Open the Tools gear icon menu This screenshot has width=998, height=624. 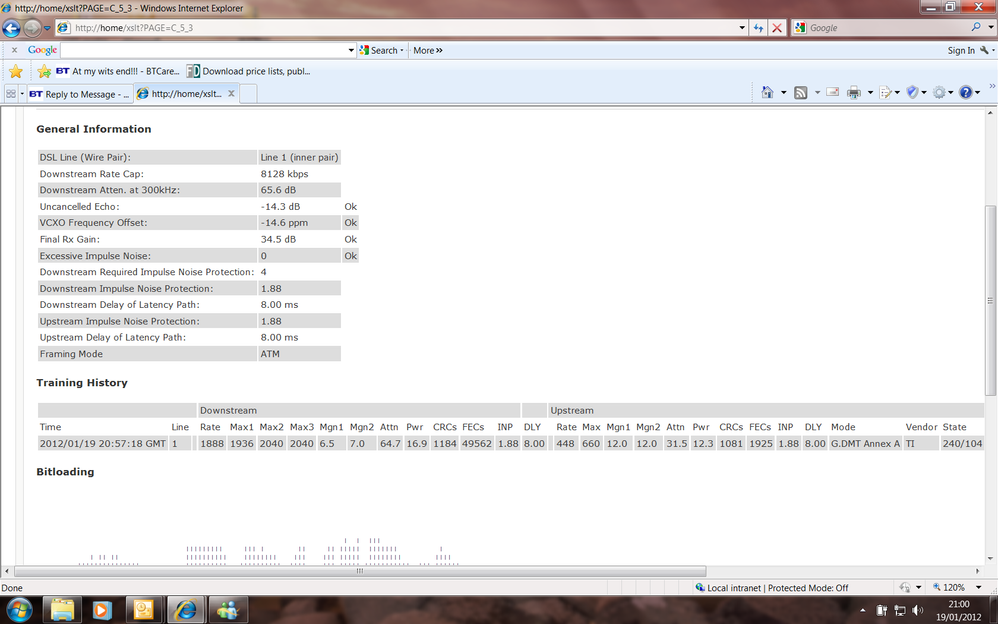[x=939, y=93]
